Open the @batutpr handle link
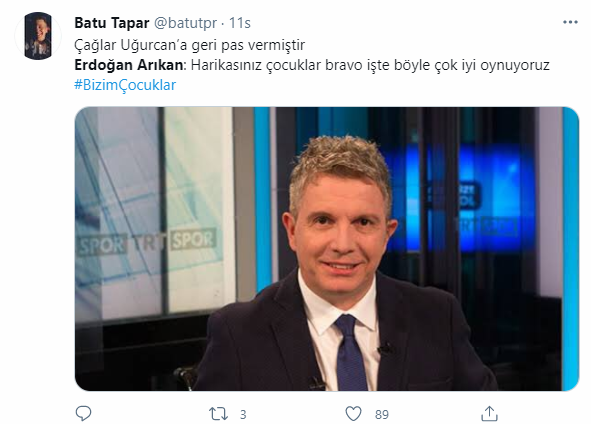Image resolution: width=591 pixels, height=424 pixels. point(185,23)
